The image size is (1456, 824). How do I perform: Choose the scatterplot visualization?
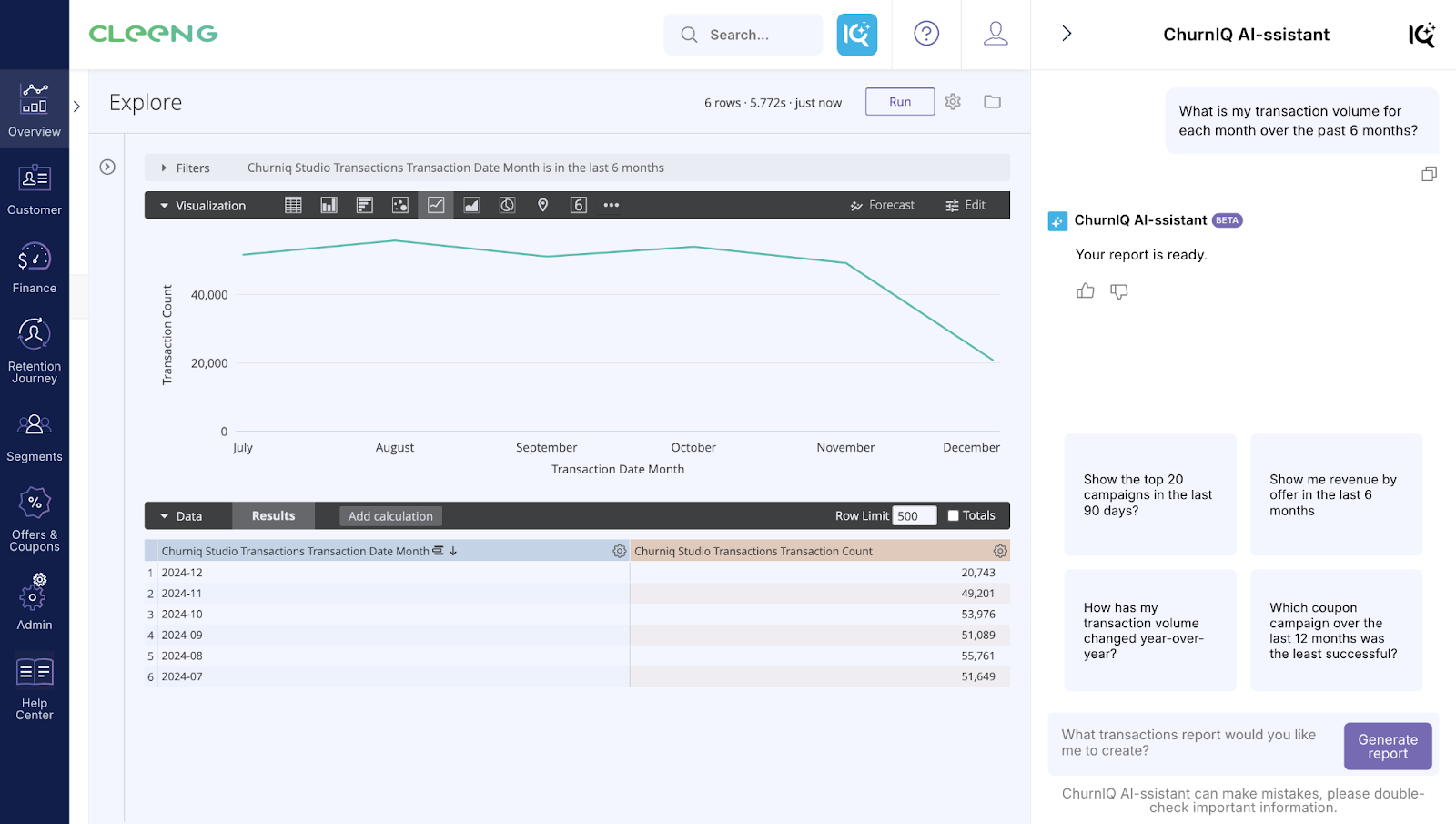click(399, 206)
